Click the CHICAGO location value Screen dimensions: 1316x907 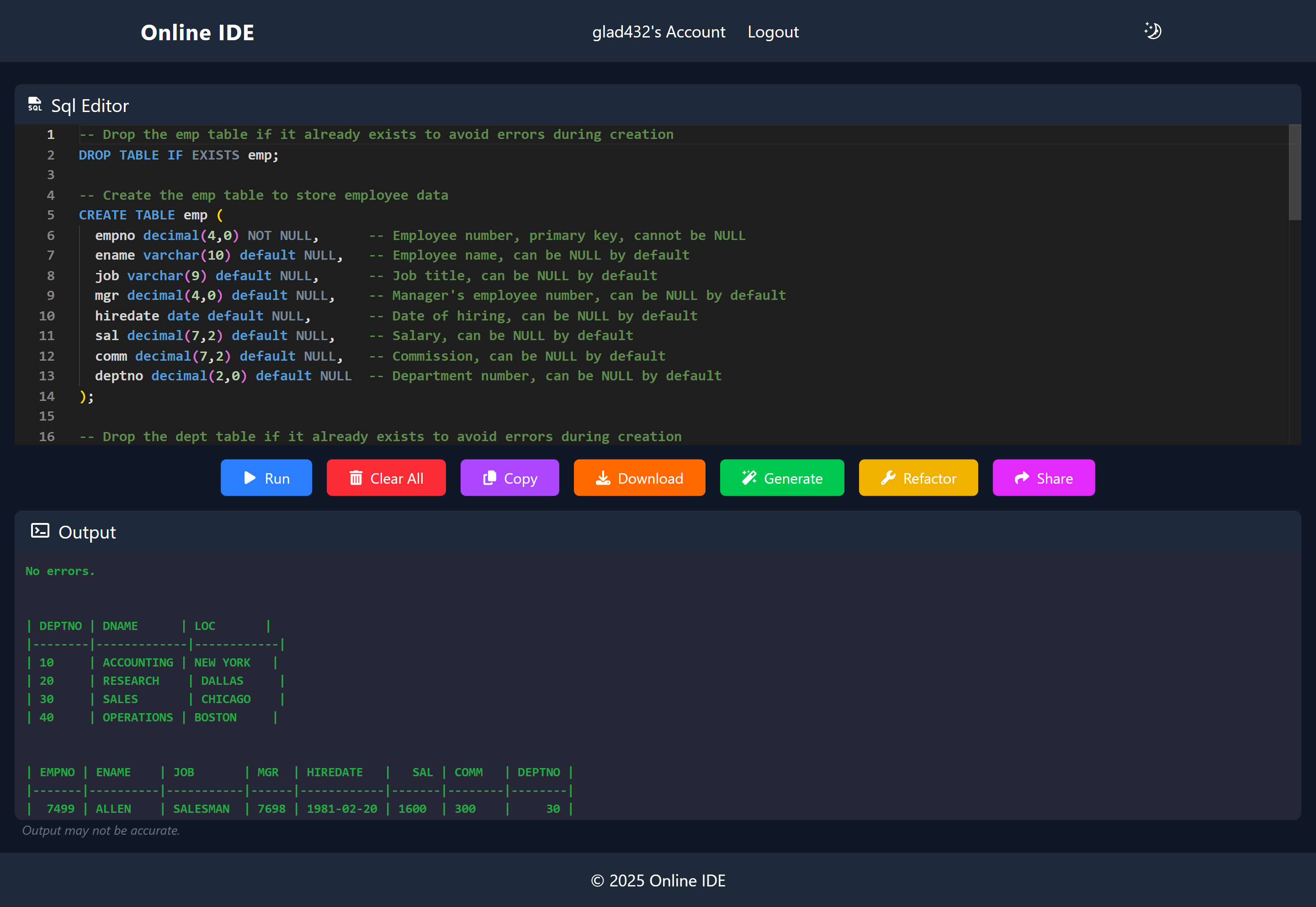225,699
